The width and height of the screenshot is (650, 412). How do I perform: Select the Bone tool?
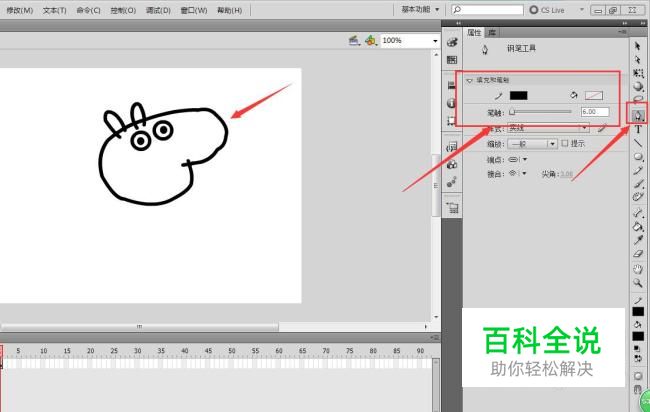click(x=638, y=213)
